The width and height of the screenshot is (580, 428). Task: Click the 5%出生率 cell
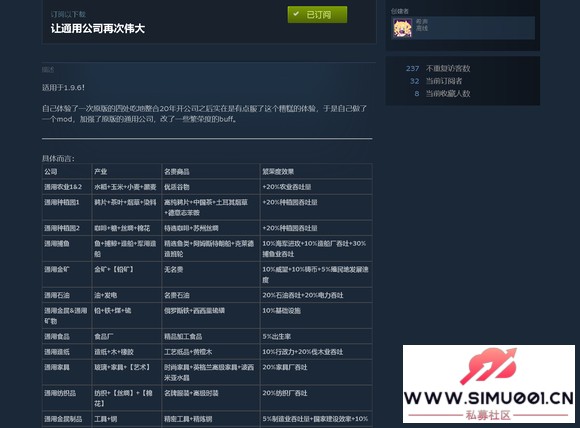pyautogui.click(x=316, y=336)
